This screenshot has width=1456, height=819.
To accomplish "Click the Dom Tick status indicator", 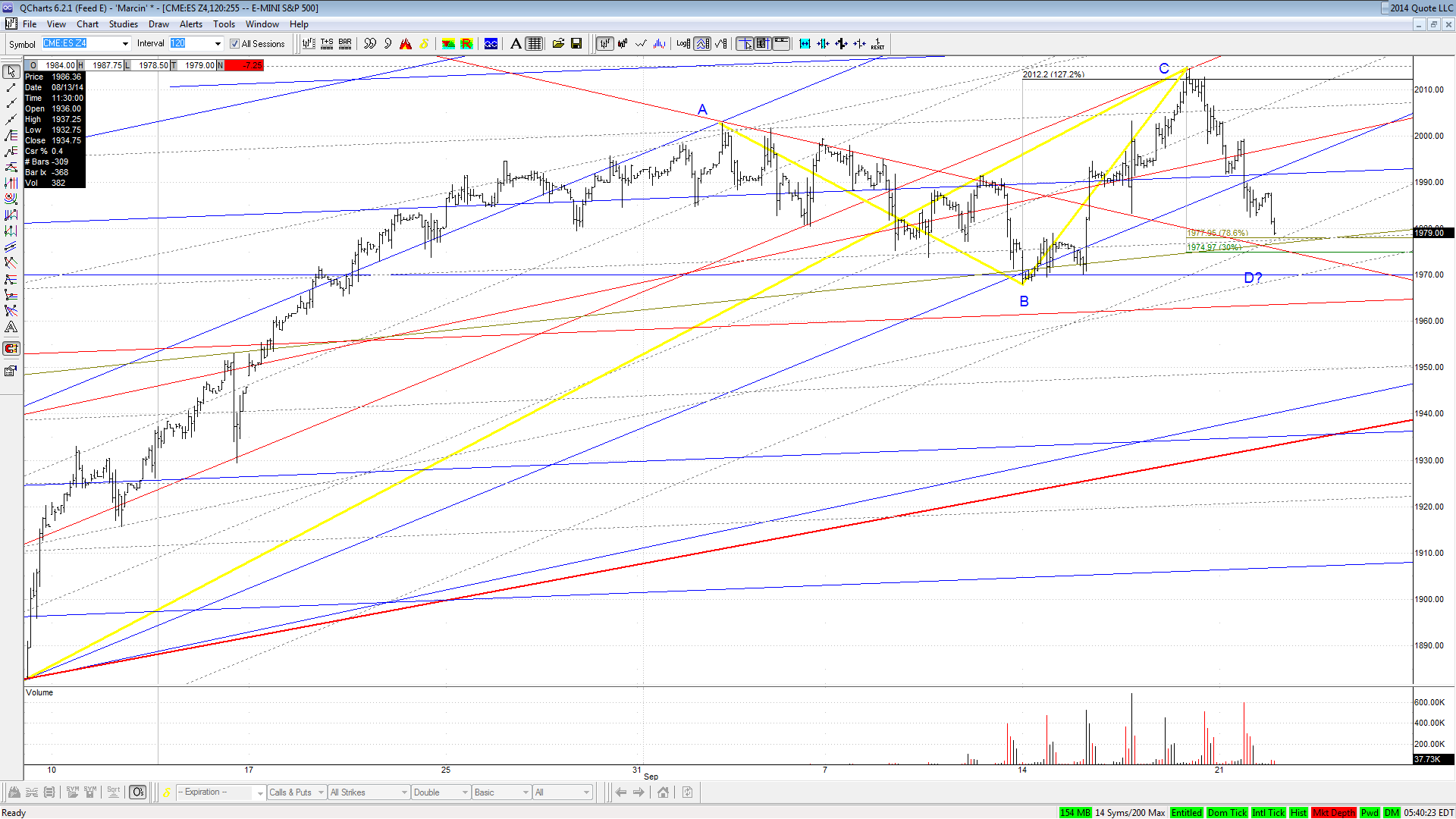I will (x=1226, y=813).
